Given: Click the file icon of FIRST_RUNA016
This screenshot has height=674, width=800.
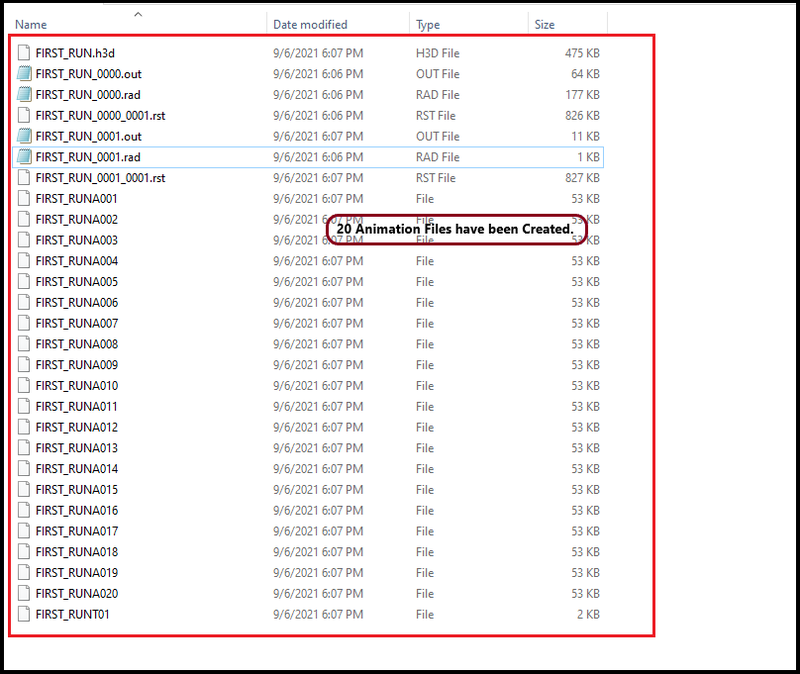Looking at the screenshot, I should pos(24,511).
